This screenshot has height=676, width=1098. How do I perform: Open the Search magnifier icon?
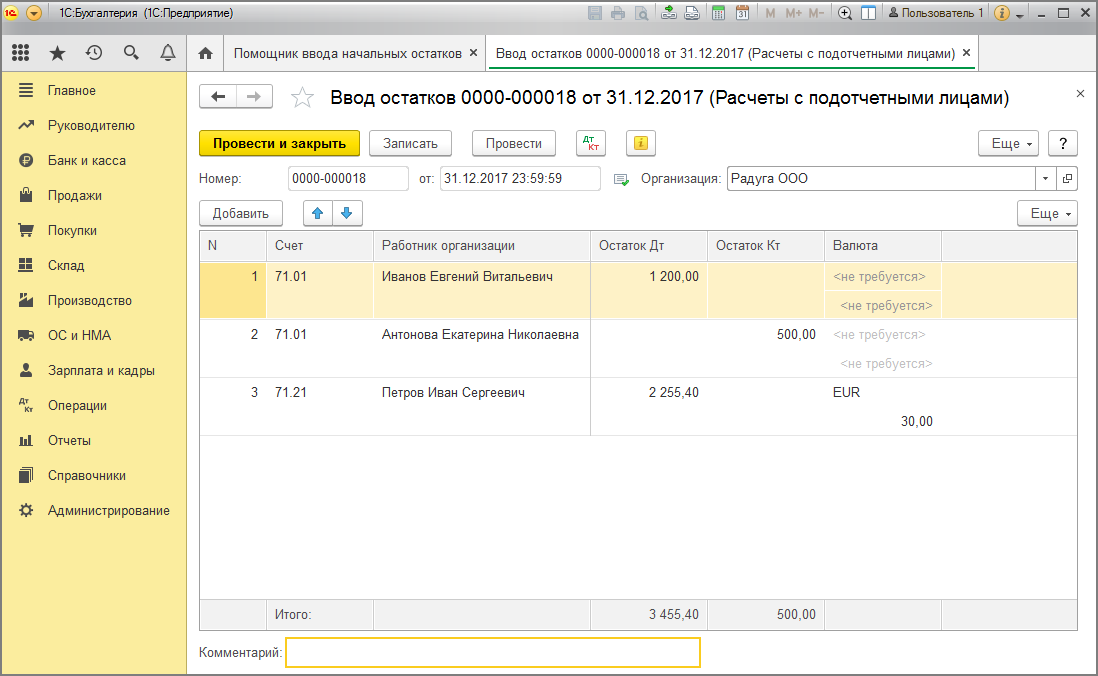[x=131, y=53]
